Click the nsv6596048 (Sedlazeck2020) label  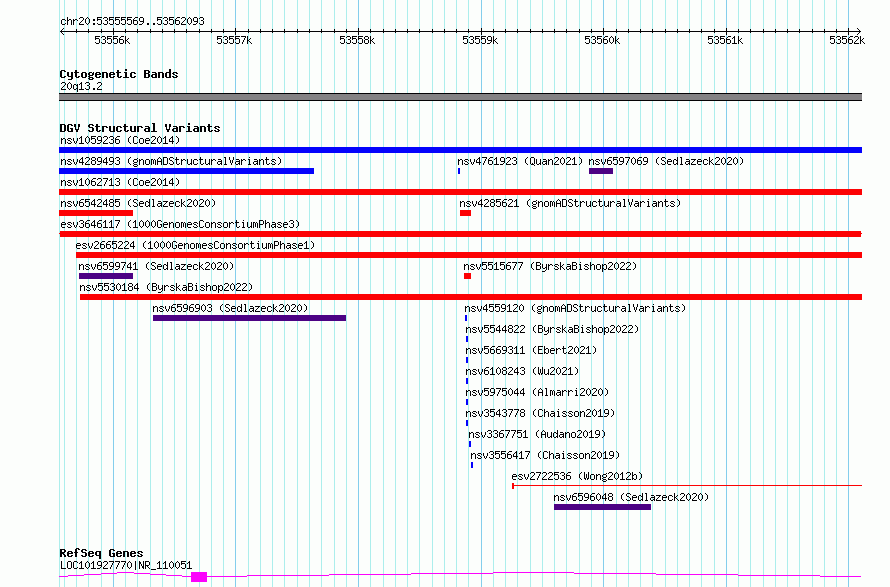click(631, 497)
